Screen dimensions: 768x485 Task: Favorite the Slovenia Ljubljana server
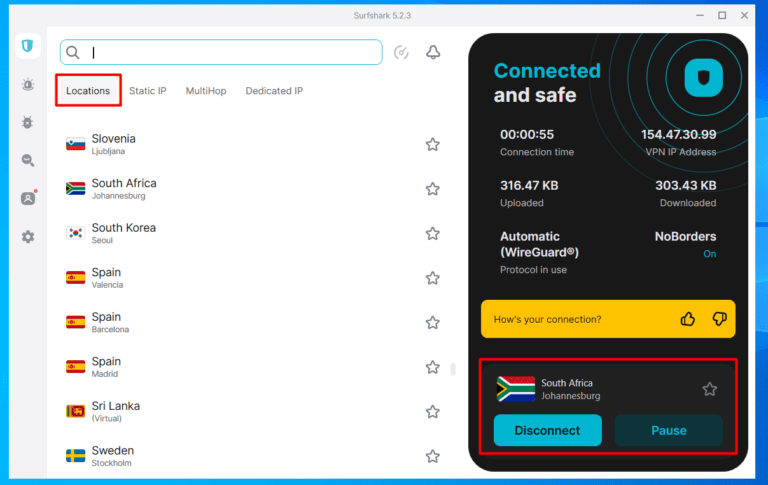[432, 144]
